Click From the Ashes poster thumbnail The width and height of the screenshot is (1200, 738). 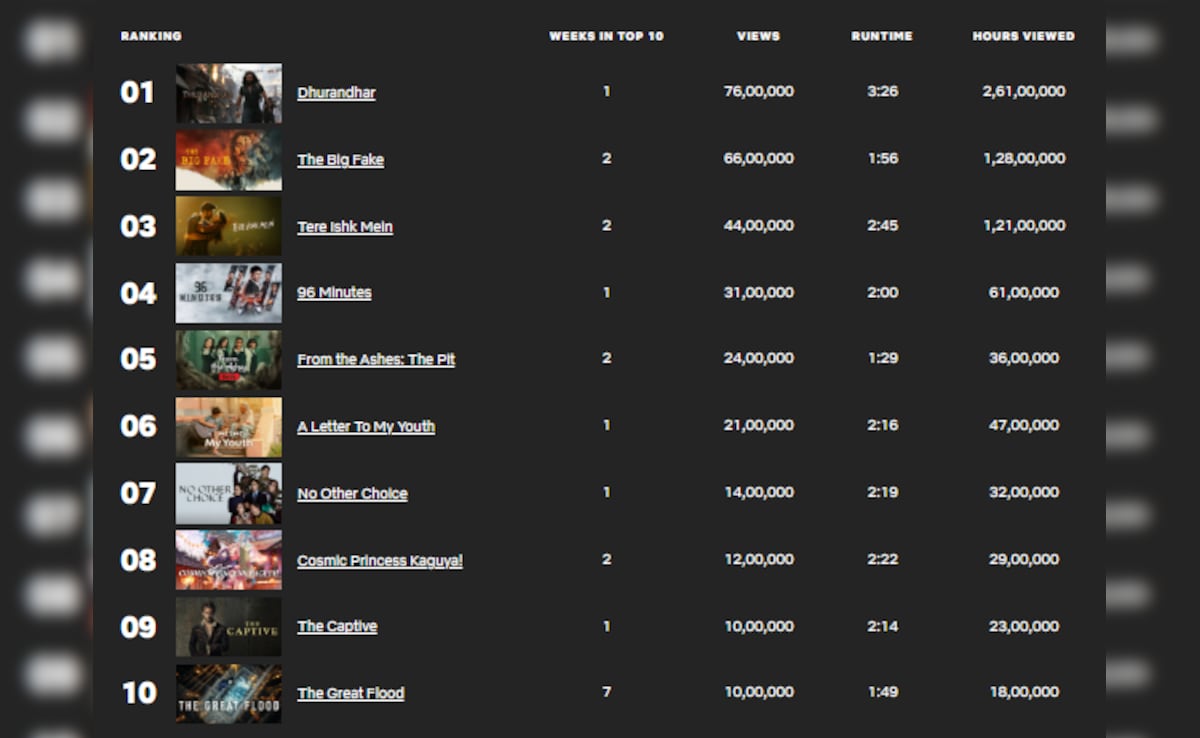point(228,360)
